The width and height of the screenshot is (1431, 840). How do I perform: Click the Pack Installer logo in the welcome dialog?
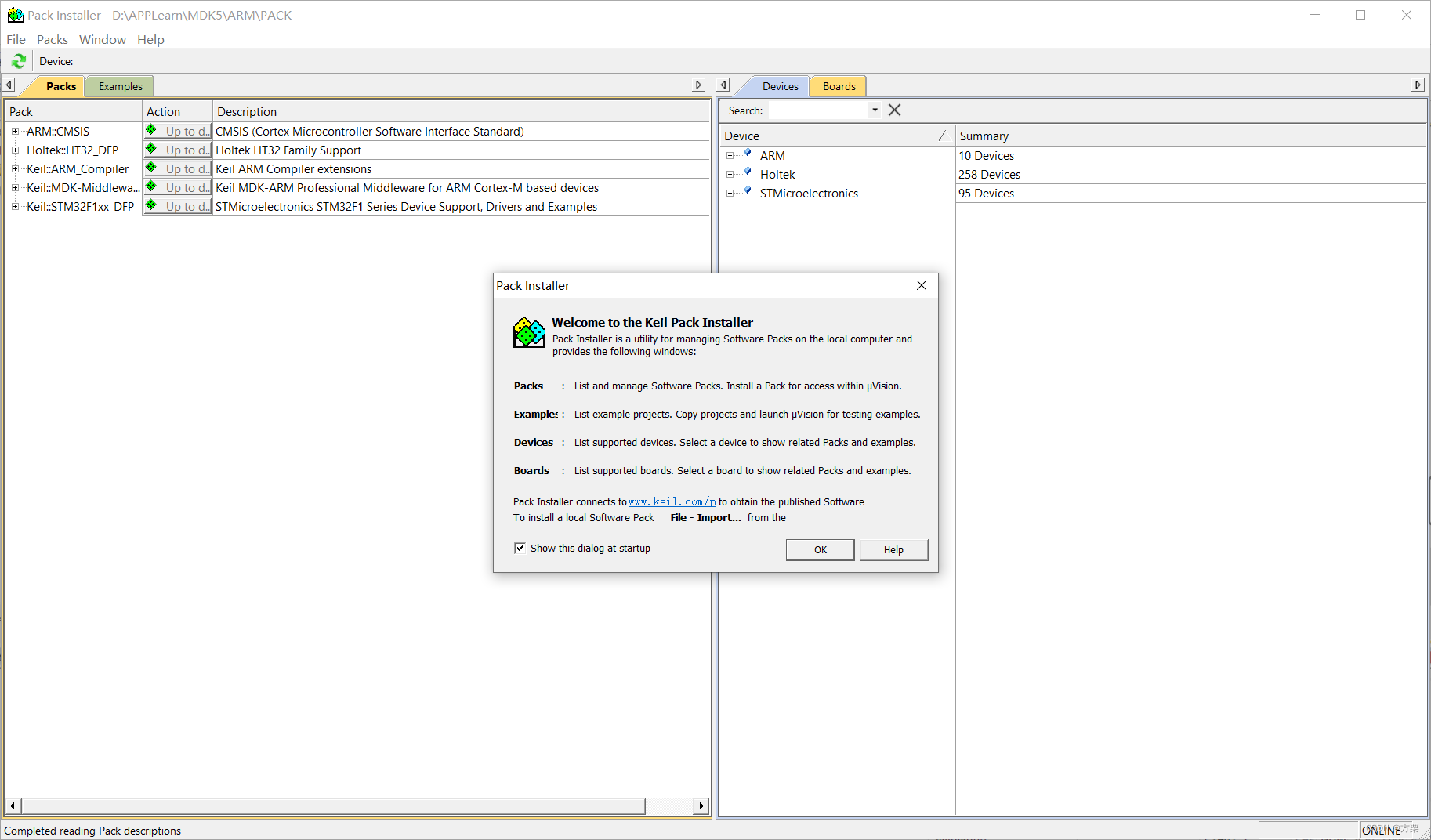click(x=529, y=332)
